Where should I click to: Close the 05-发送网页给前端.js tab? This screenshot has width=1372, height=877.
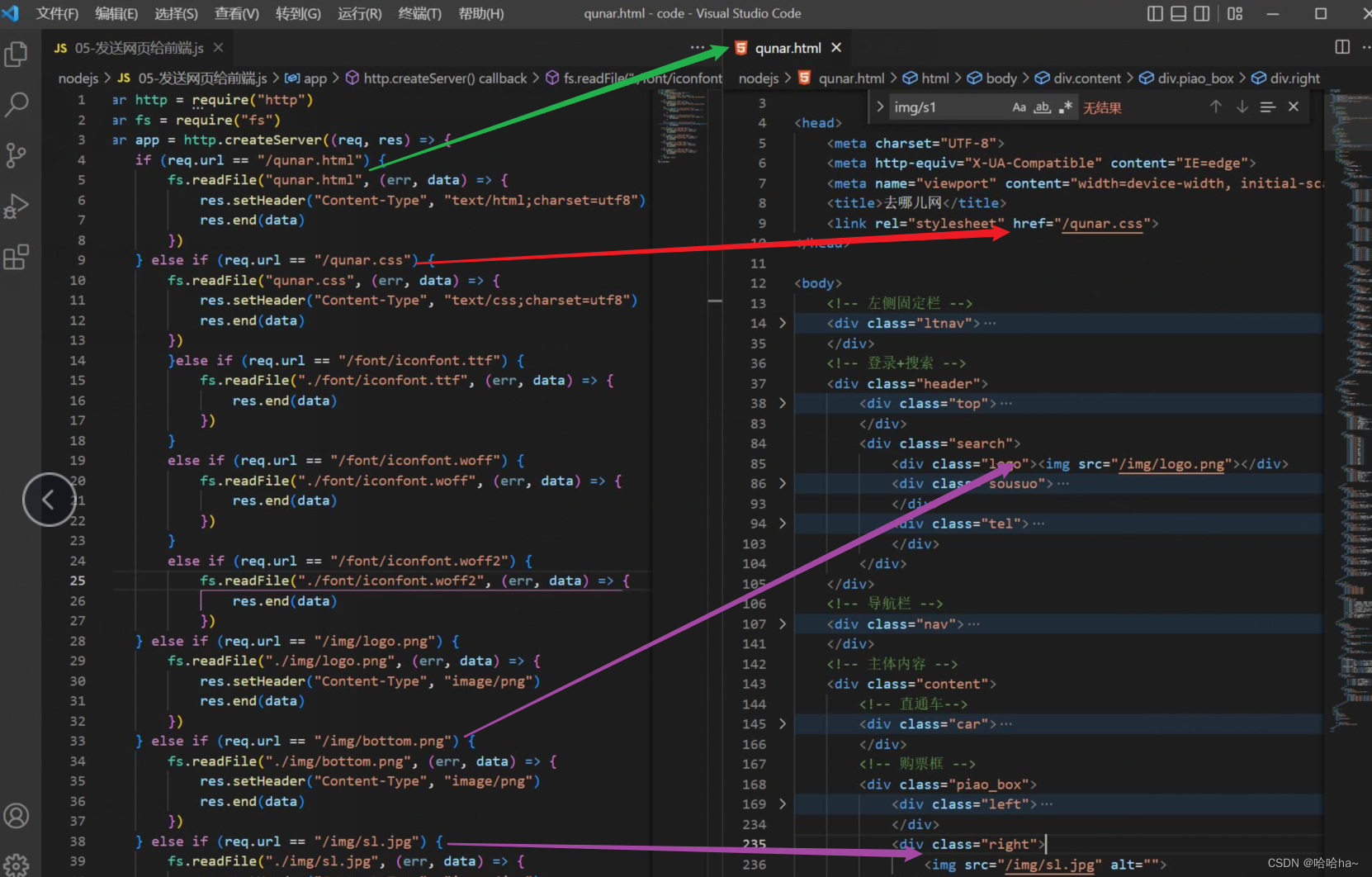coord(218,48)
